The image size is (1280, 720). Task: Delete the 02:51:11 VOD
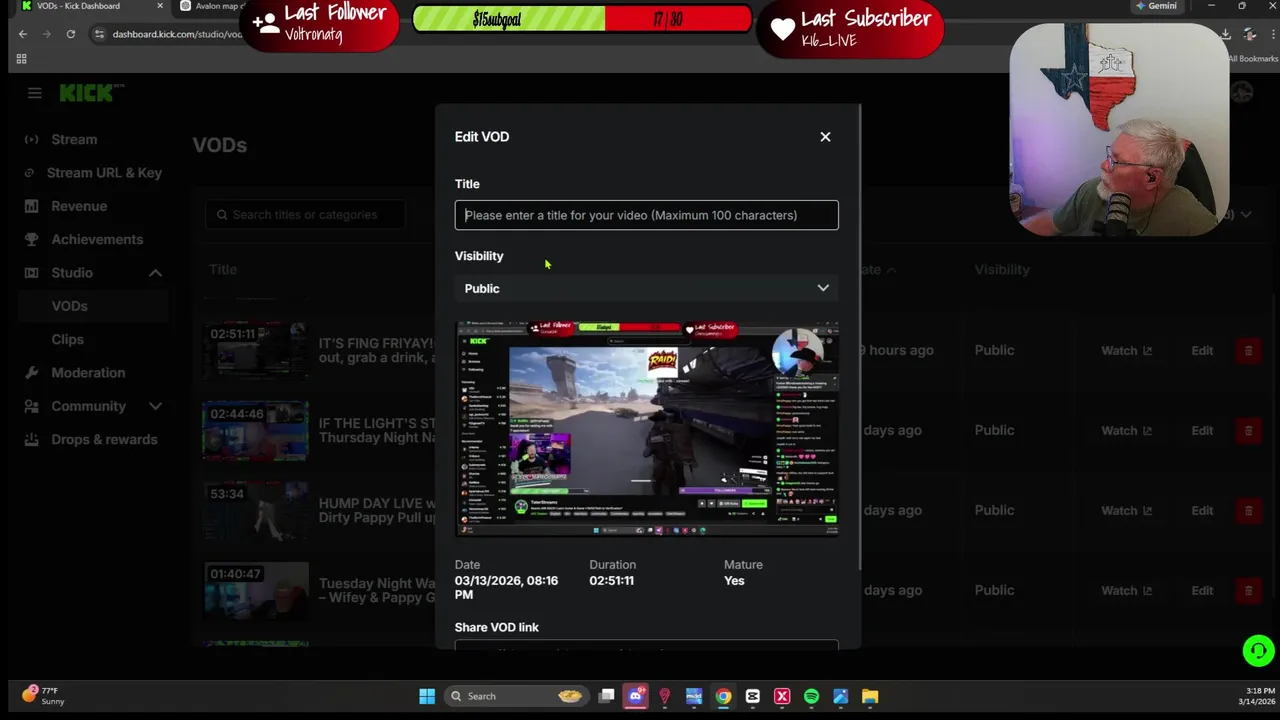(x=1248, y=351)
